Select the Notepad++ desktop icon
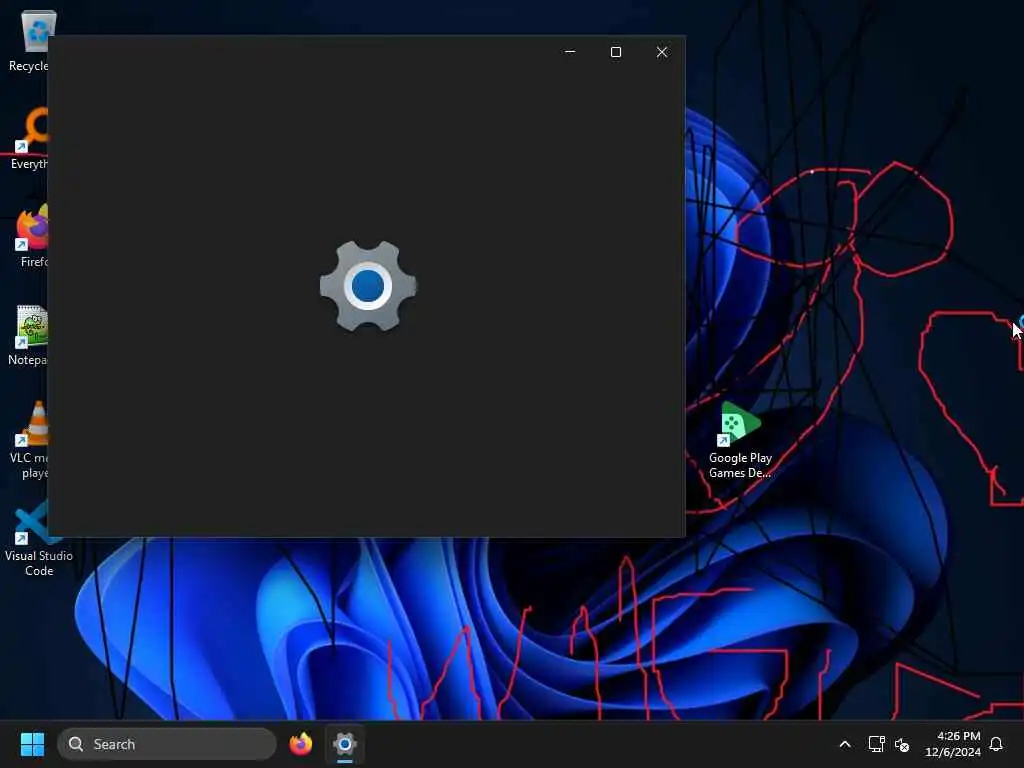Screen dimensions: 1024x768 [27, 336]
